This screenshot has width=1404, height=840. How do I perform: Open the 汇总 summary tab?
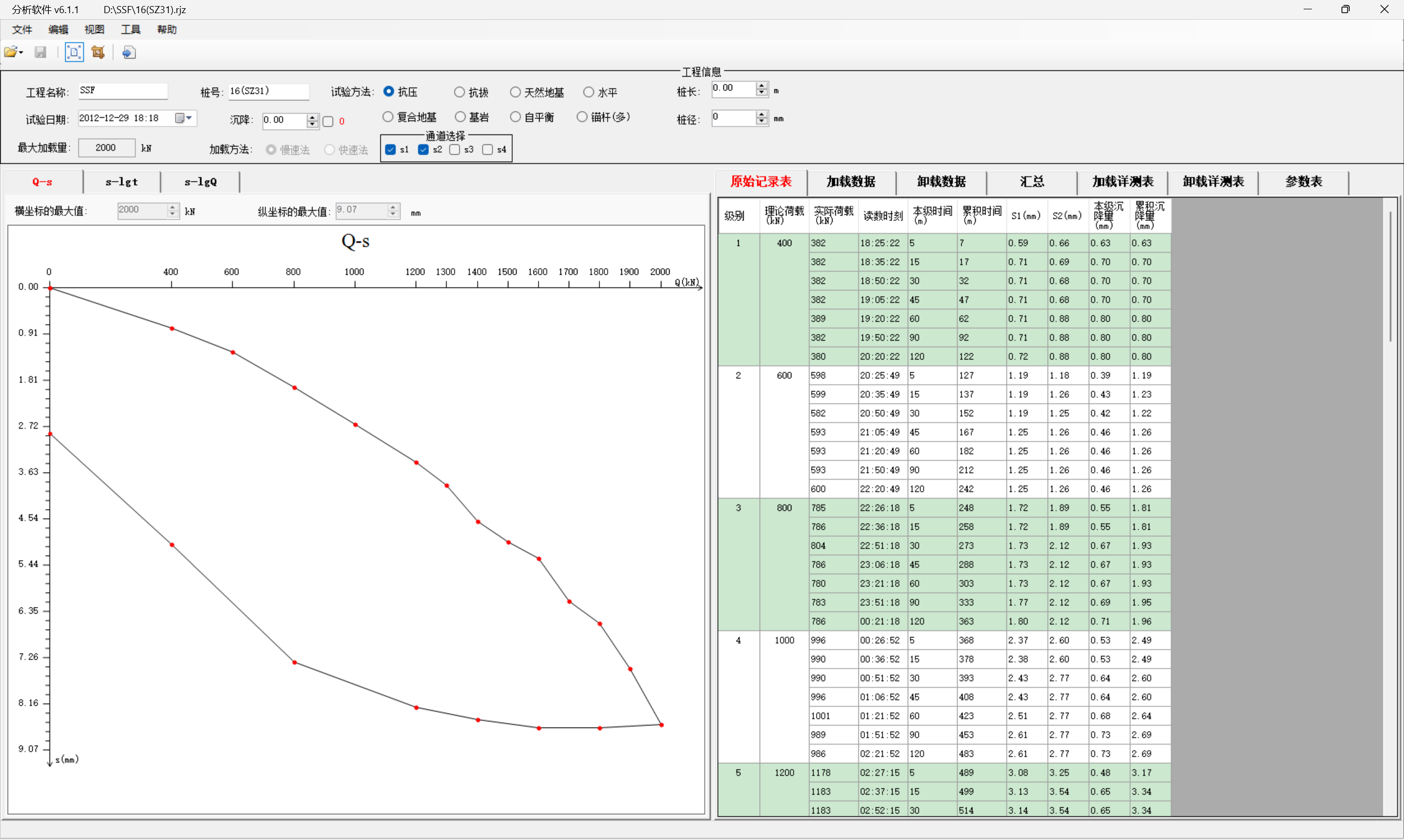(x=1031, y=181)
